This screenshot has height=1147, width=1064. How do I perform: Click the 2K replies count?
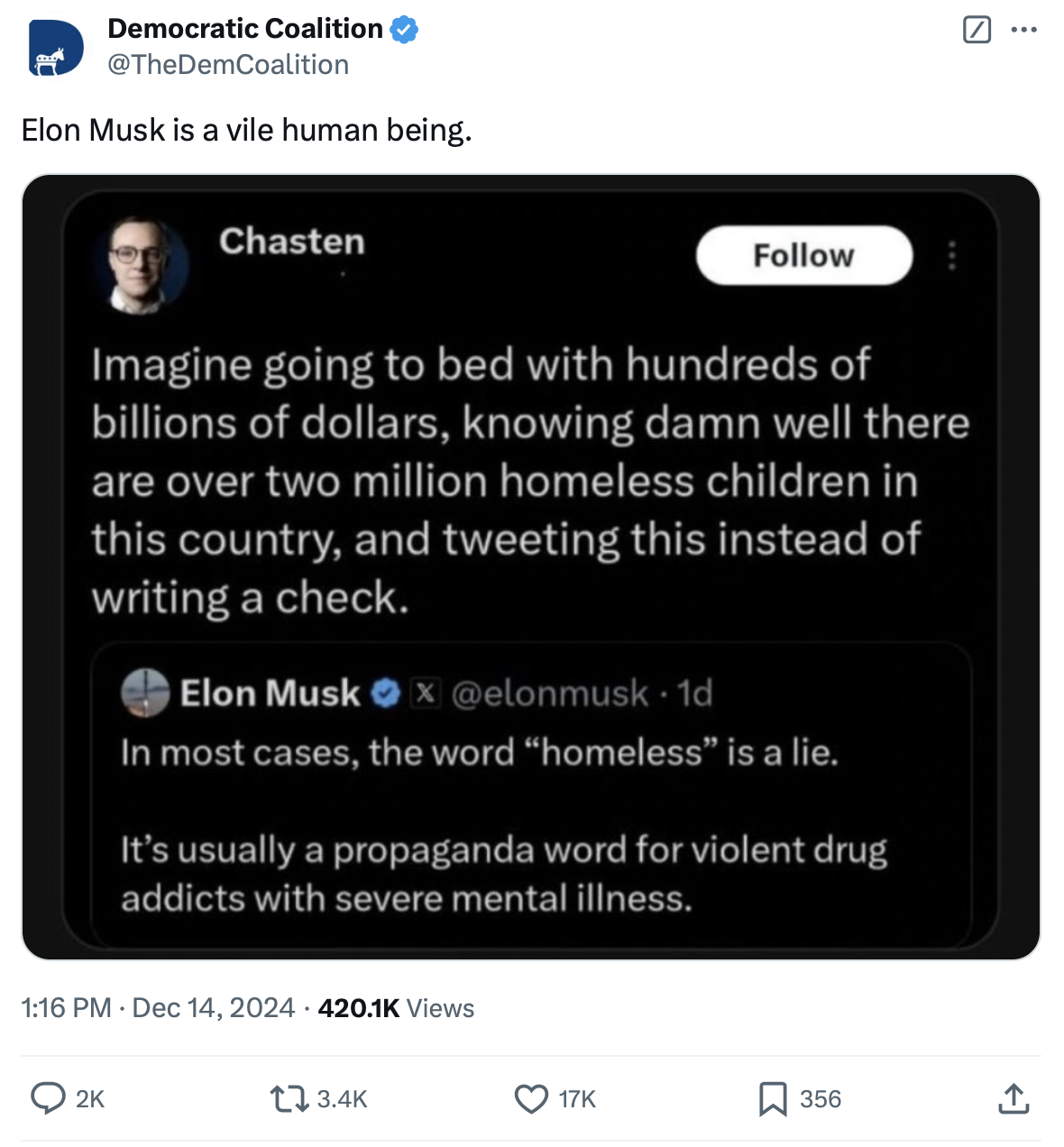click(x=90, y=1099)
